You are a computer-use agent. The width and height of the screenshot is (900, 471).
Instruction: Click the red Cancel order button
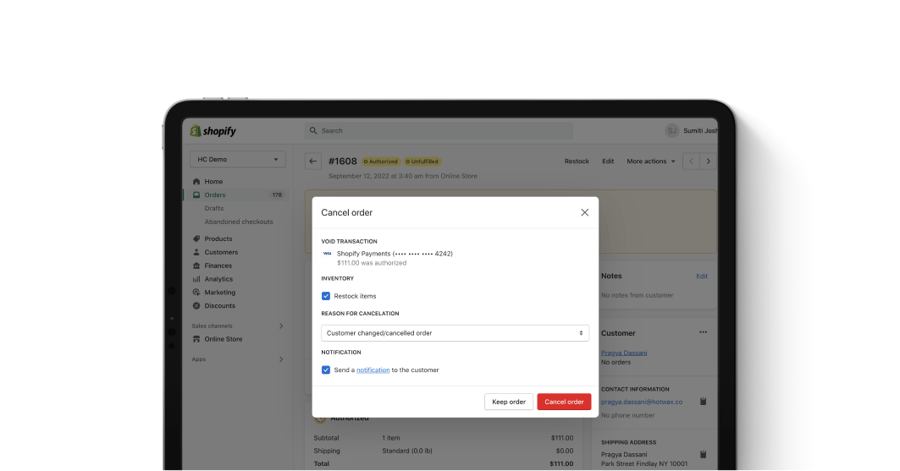(x=564, y=402)
